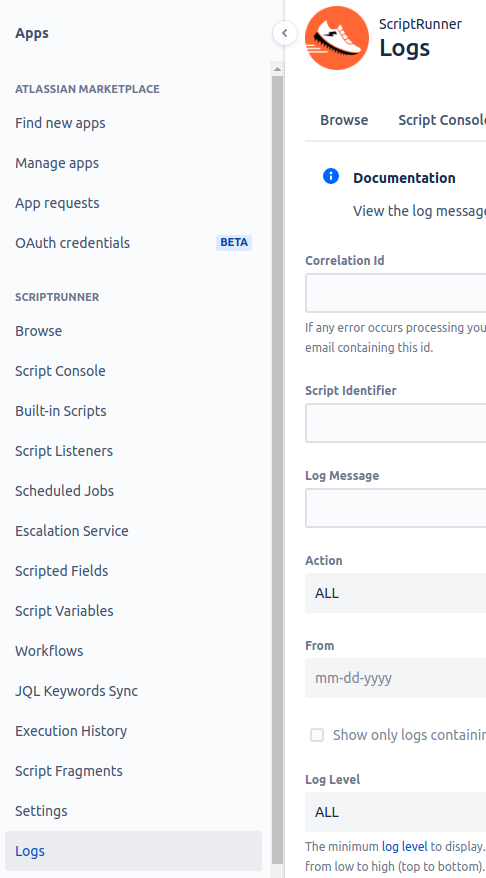The image size is (486, 878).
Task: Click the blue Documentation info icon
Action: click(331, 176)
